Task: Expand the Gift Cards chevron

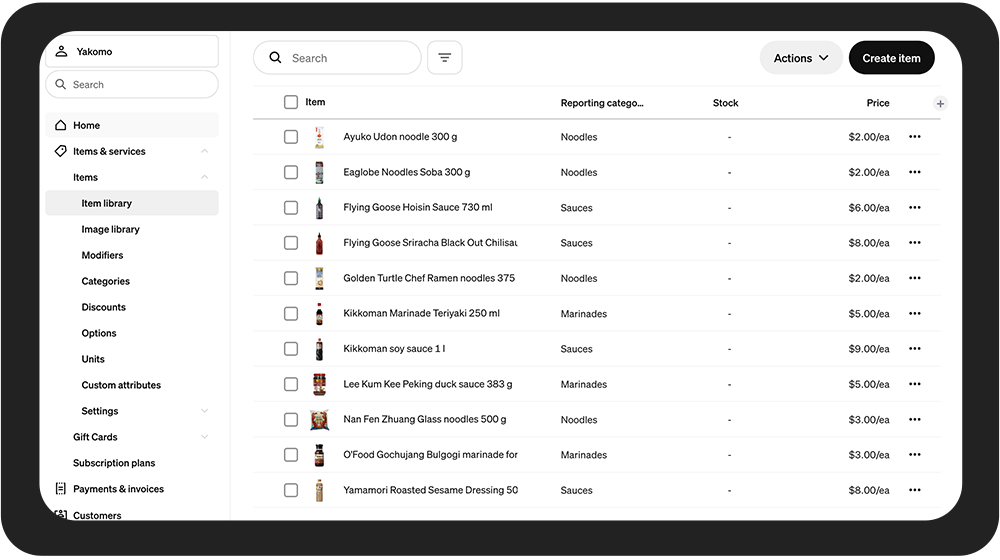Action: (205, 437)
